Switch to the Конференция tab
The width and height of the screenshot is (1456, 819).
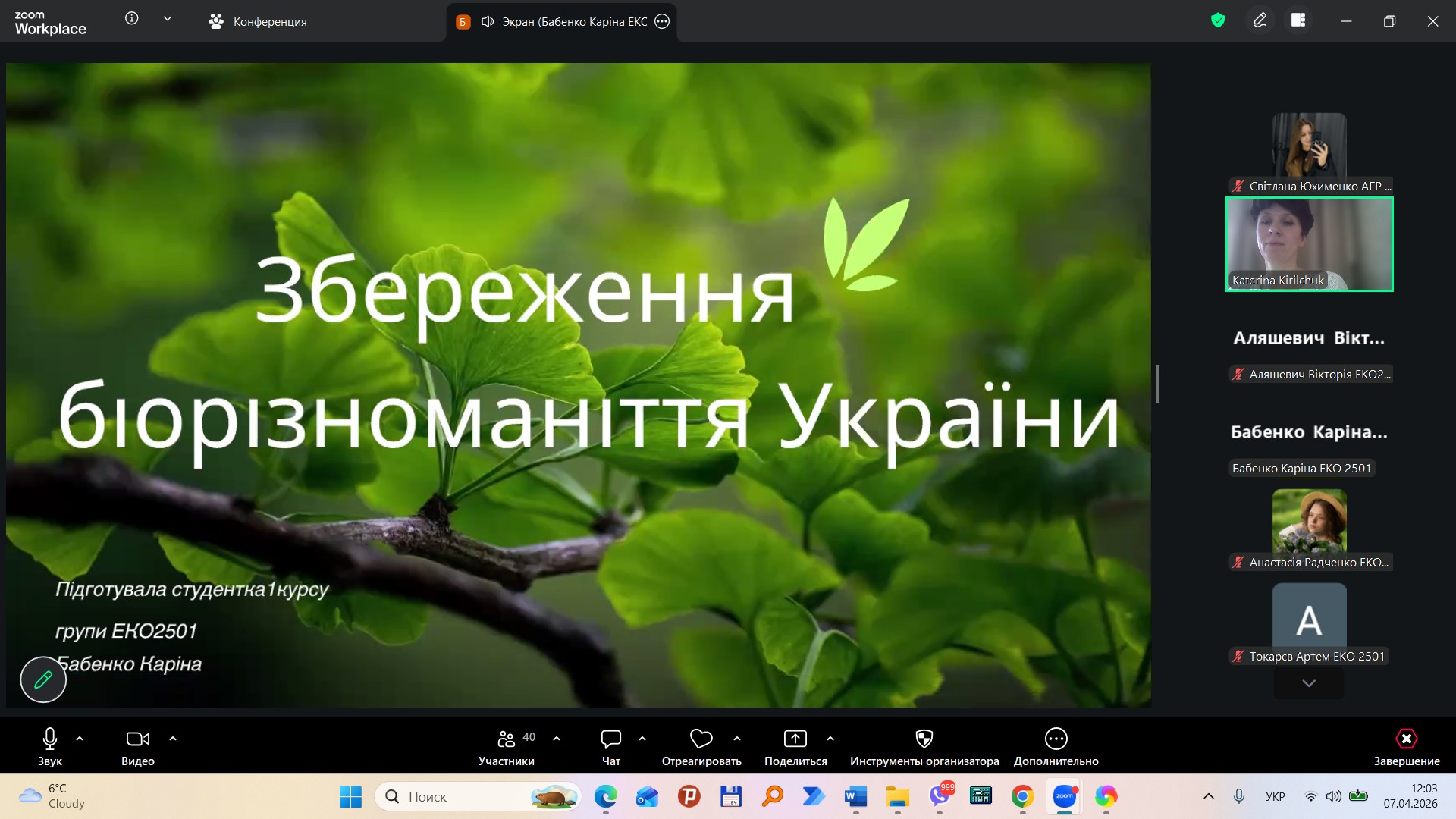click(258, 22)
